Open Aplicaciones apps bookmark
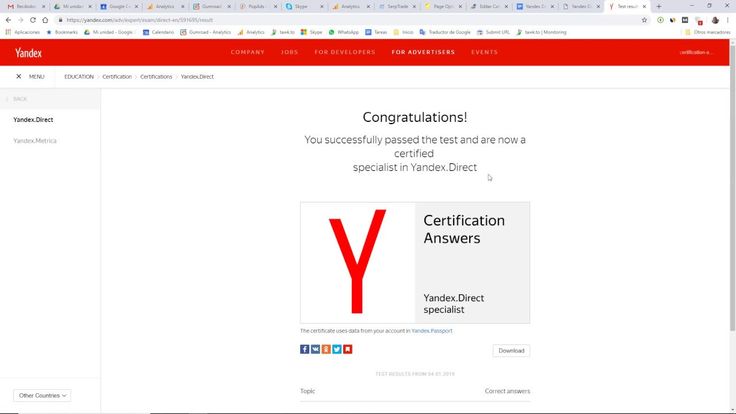The height and width of the screenshot is (414, 736). (23, 32)
